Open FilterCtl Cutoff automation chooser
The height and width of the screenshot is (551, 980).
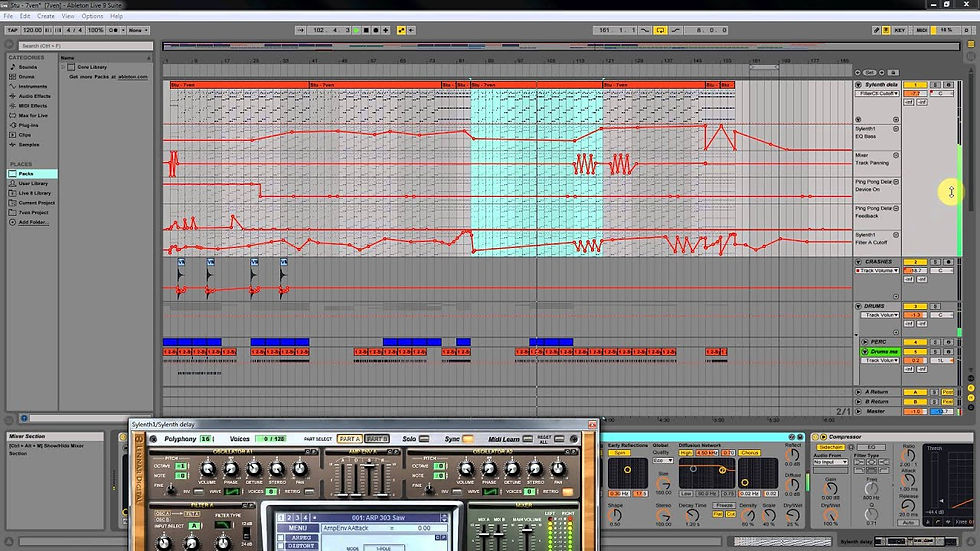pyautogui.click(x=878, y=93)
